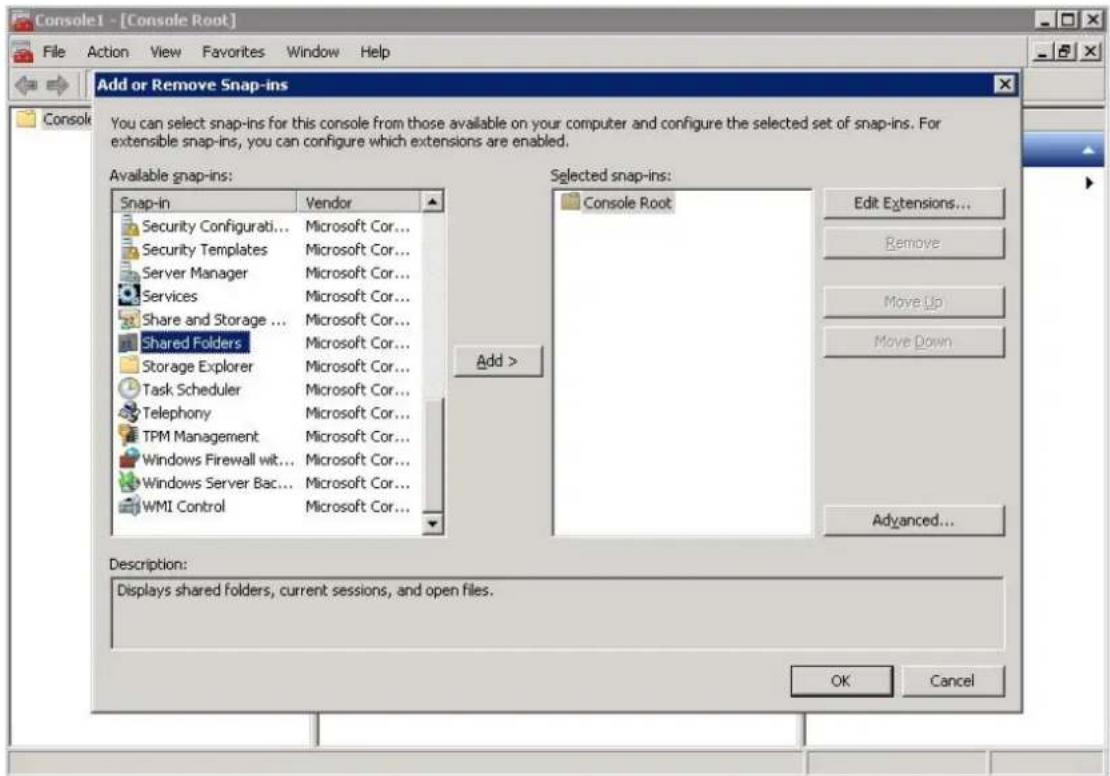Dismiss the dialog with Cancel
This screenshot has height=776, width=1110.
coord(952,680)
